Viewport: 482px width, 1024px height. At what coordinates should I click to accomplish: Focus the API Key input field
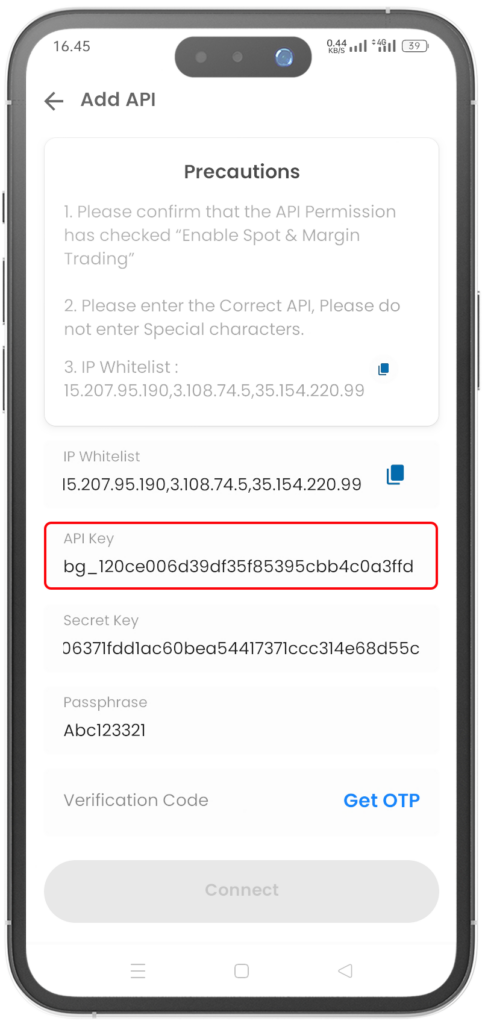(x=241, y=555)
